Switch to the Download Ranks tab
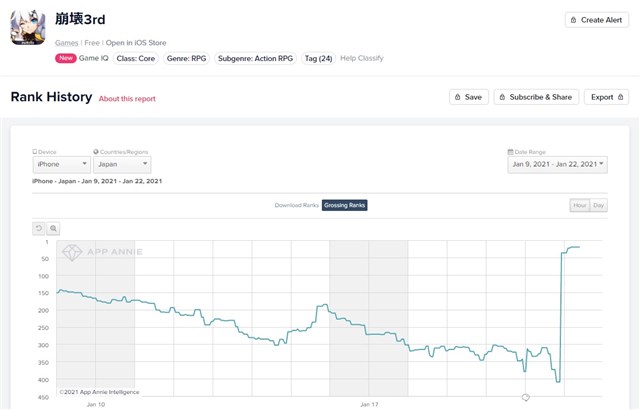Image resolution: width=640 pixels, height=410 pixels. point(297,205)
